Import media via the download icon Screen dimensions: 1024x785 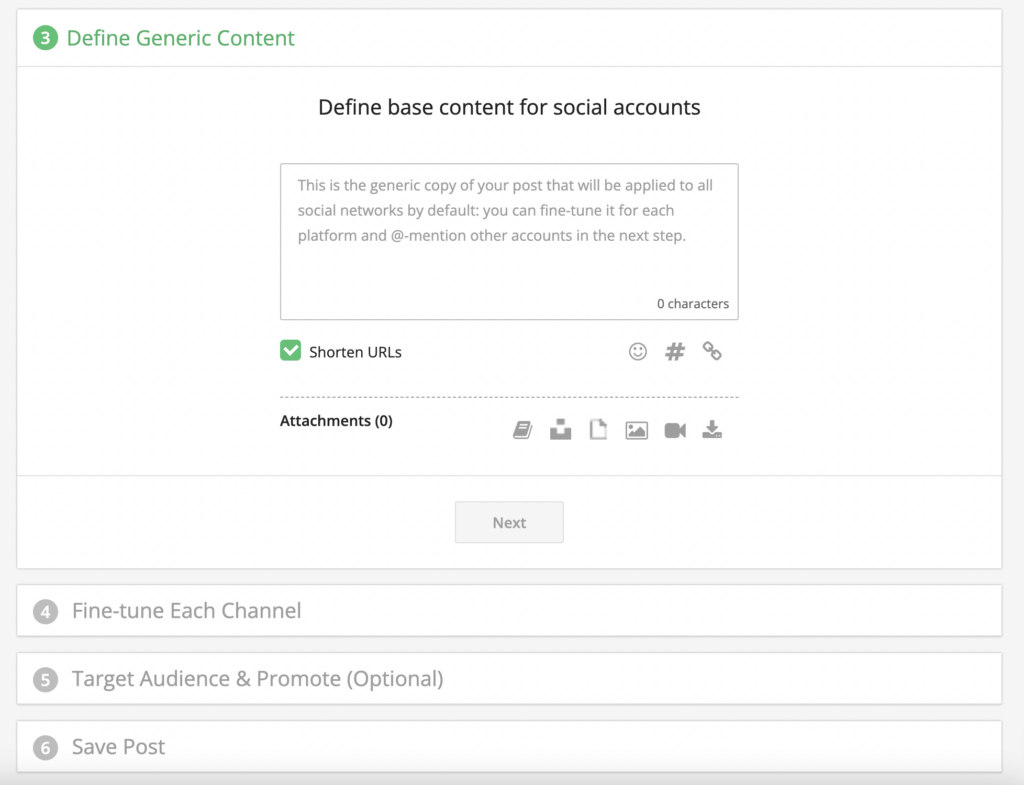[712, 429]
